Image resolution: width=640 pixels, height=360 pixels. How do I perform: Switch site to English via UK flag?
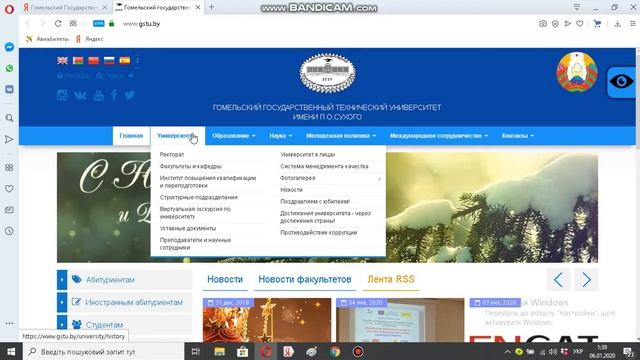coord(62,60)
